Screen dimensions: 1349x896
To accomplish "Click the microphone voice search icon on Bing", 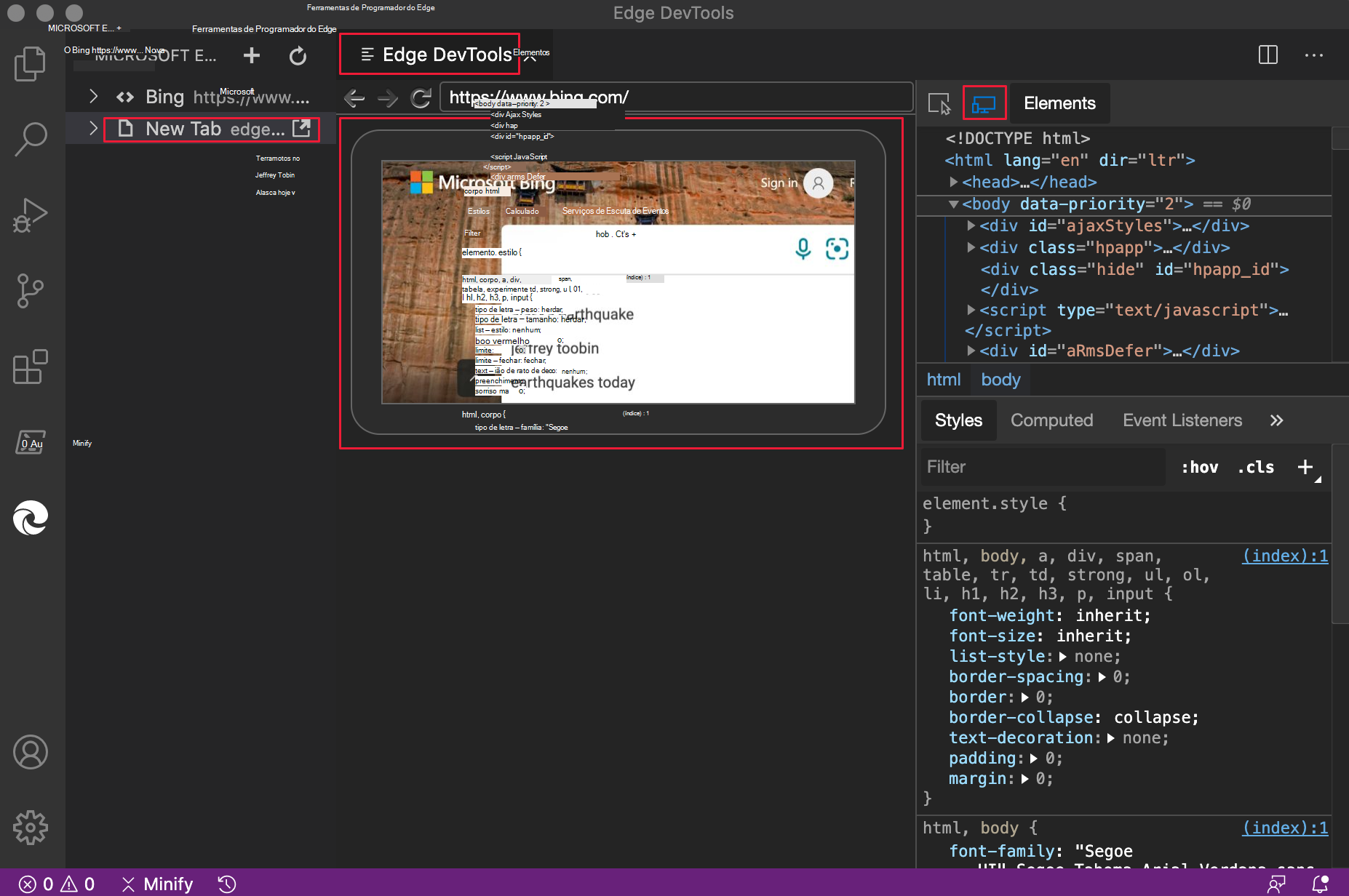I will 803,249.
